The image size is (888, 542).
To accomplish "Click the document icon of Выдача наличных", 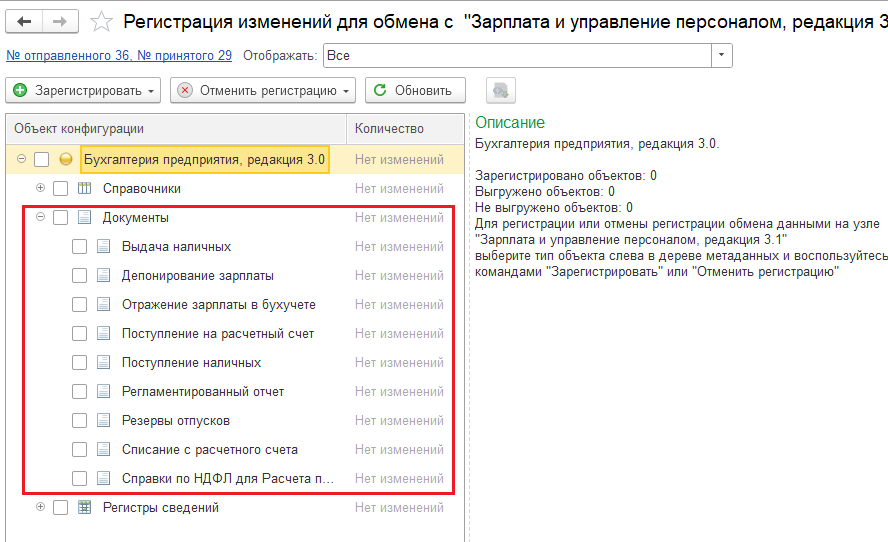I will (x=103, y=246).
